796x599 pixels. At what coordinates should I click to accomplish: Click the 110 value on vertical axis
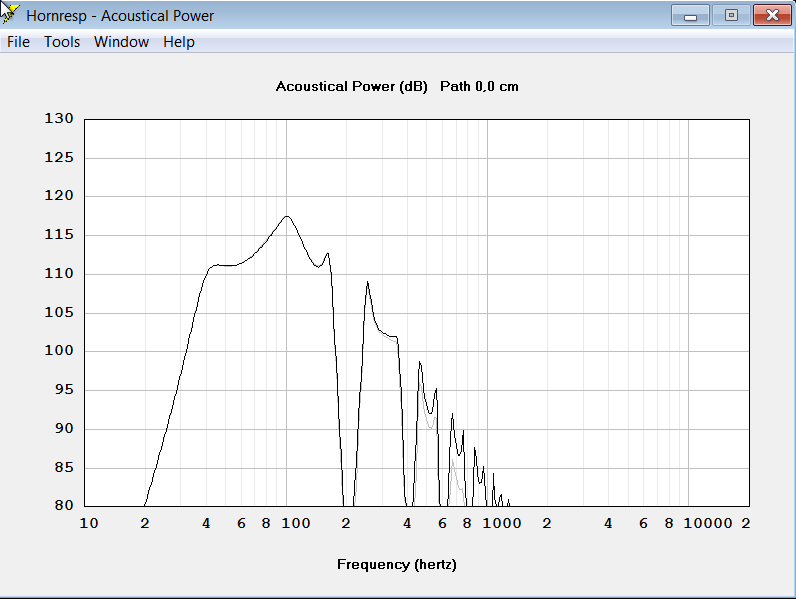pos(59,274)
